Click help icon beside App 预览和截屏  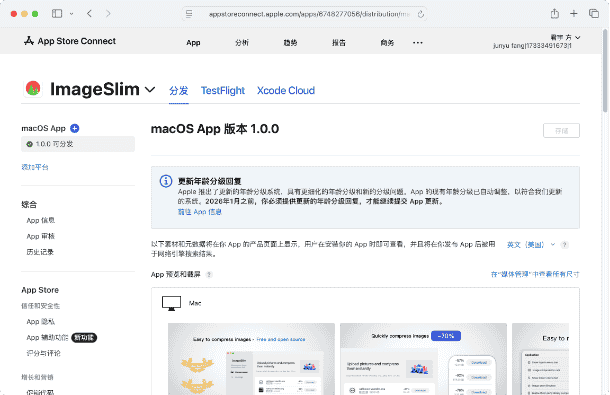click(x=209, y=274)
